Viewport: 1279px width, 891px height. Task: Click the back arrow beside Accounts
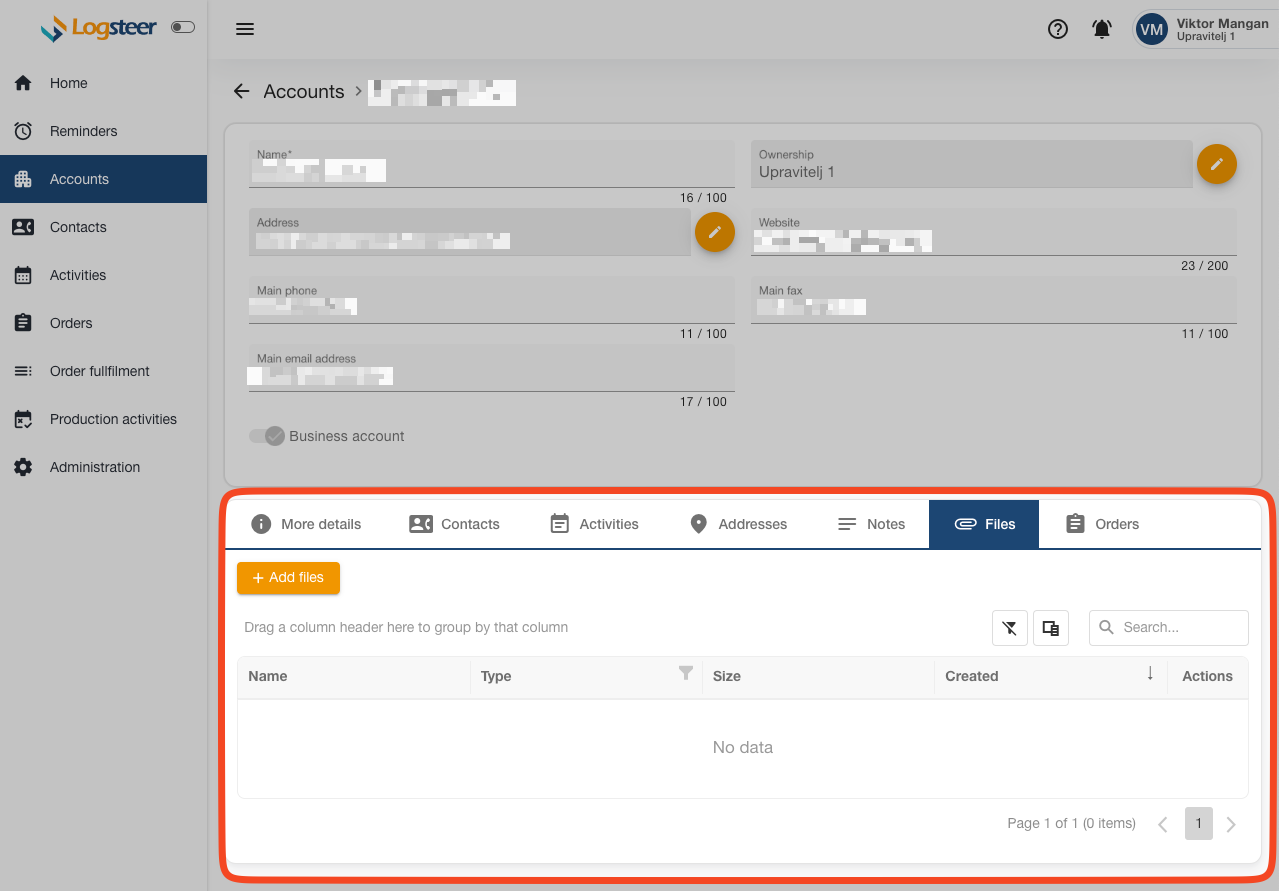click(241, 91)
